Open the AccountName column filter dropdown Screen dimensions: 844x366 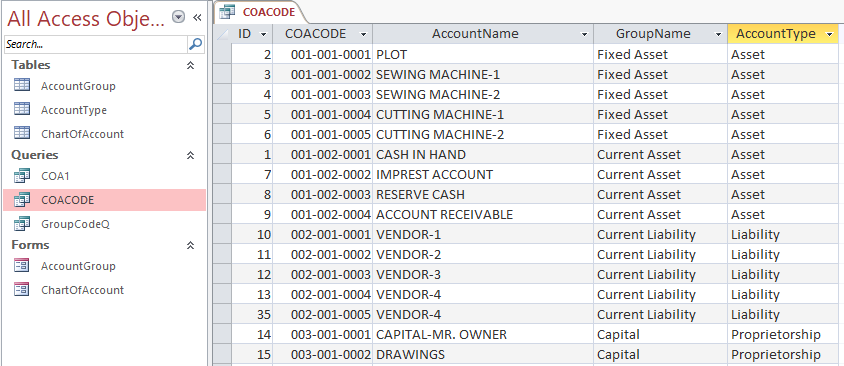click(585, 34)
